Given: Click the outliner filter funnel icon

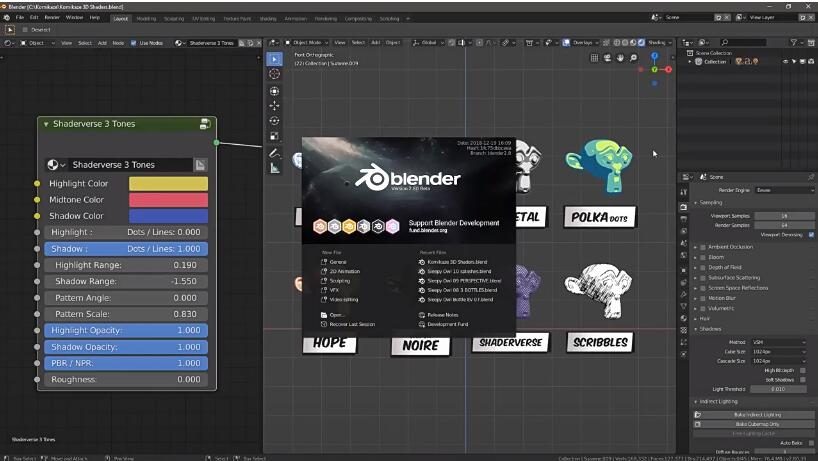Looking at the screenshot, I should [x=793, y=42].
